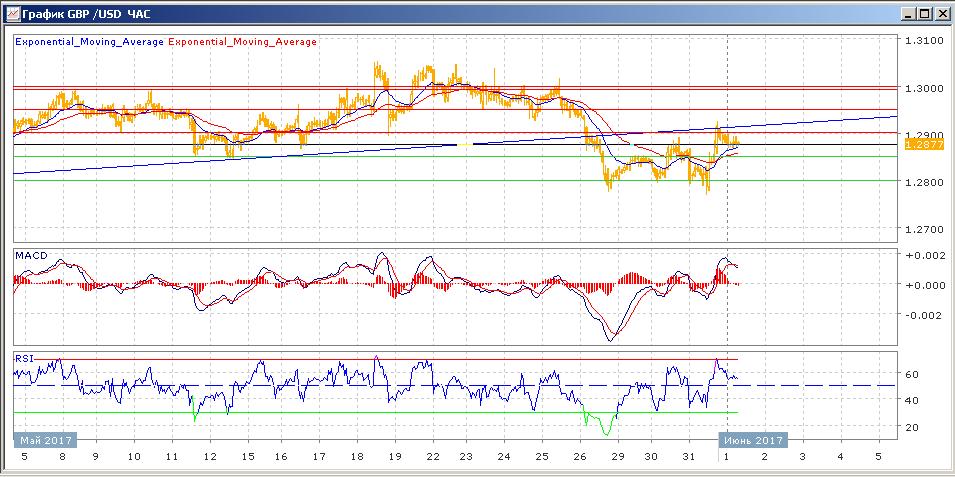Click date label 29 on time axis
The width and height of the screenshot is (955, 477).
[x=618, y=456]
